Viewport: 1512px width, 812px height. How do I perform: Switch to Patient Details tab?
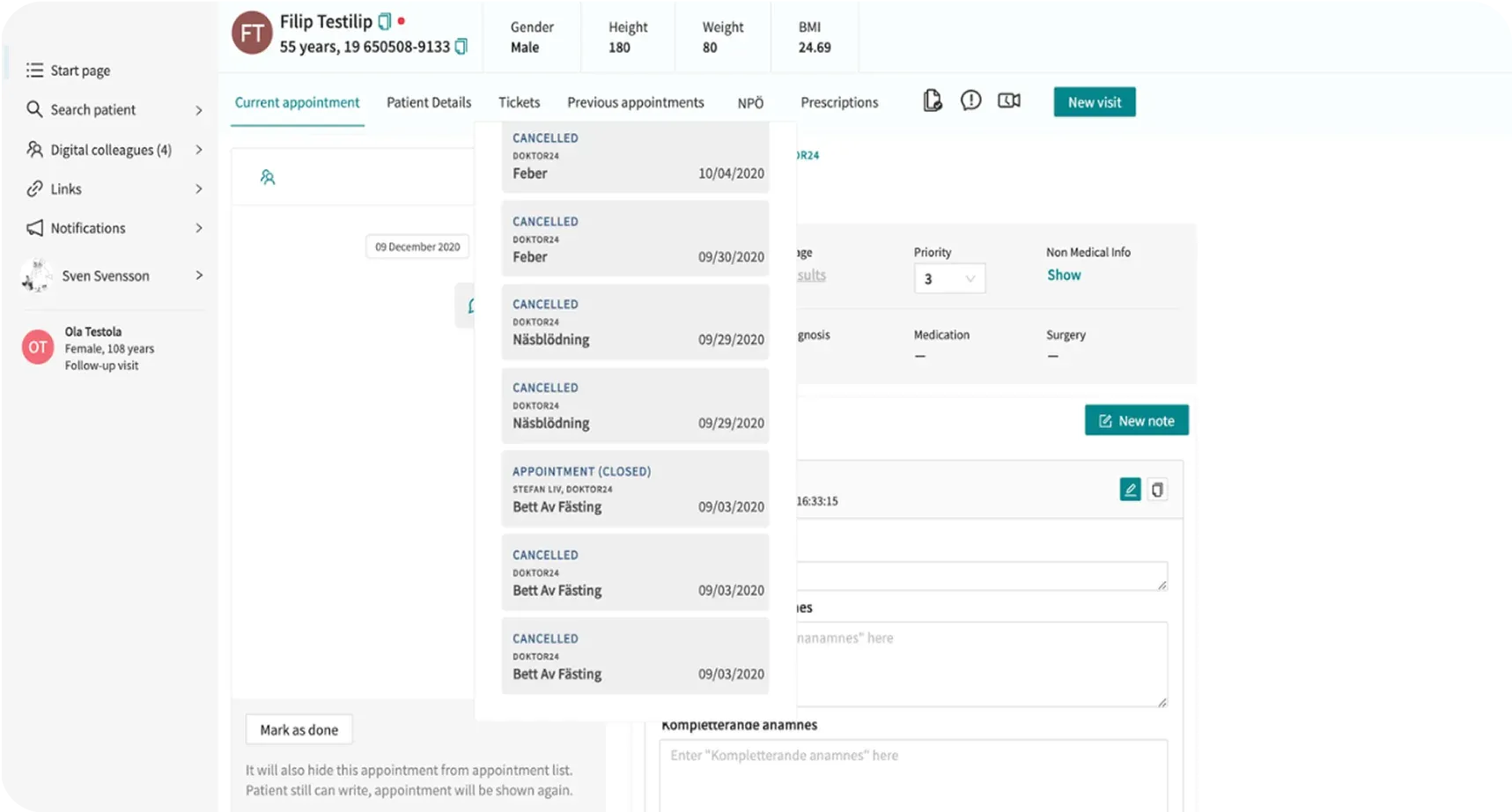tap(429, 102)
